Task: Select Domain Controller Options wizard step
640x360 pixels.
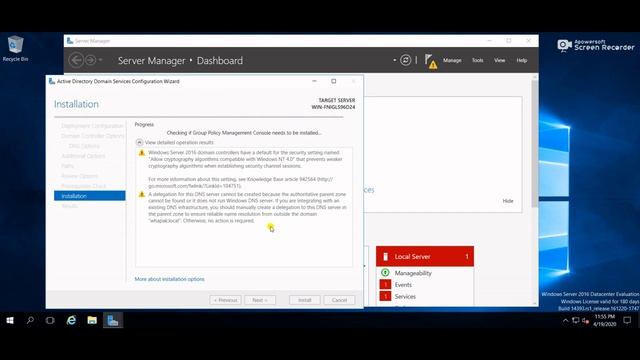Action: pyautogui.click(x=93, y=136)
